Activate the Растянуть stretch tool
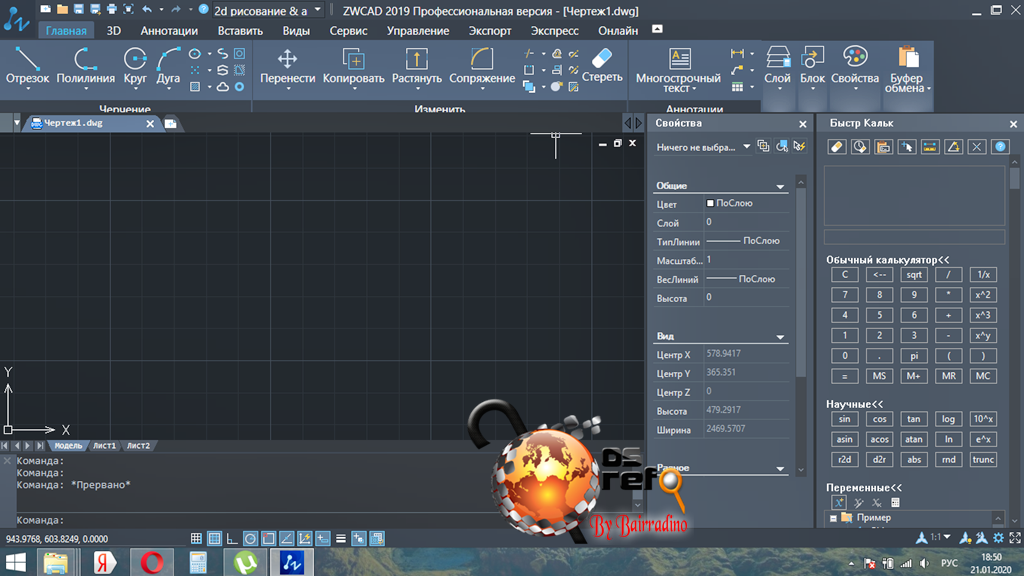 coord(417,66)
